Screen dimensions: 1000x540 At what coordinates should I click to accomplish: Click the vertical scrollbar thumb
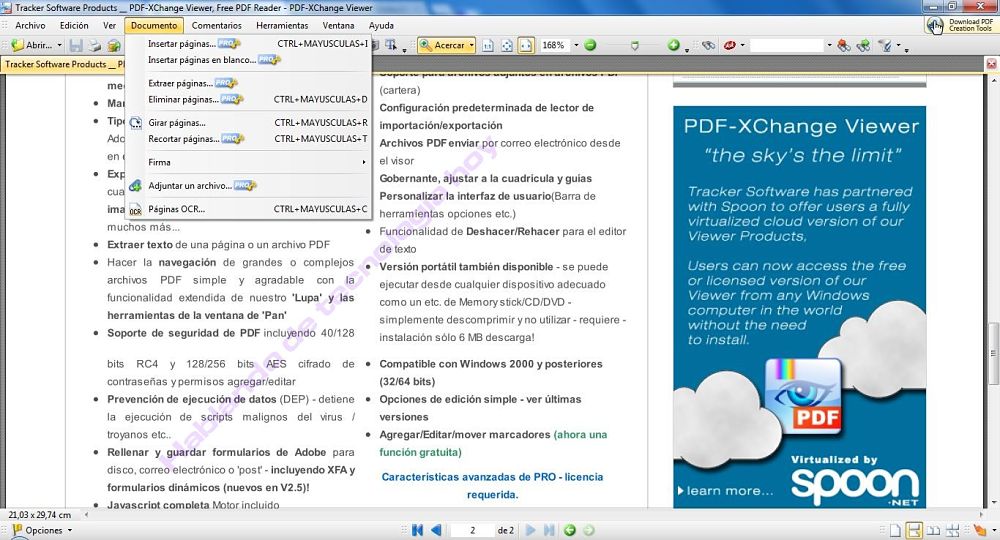pyautogui.click(x=993, y=353)
